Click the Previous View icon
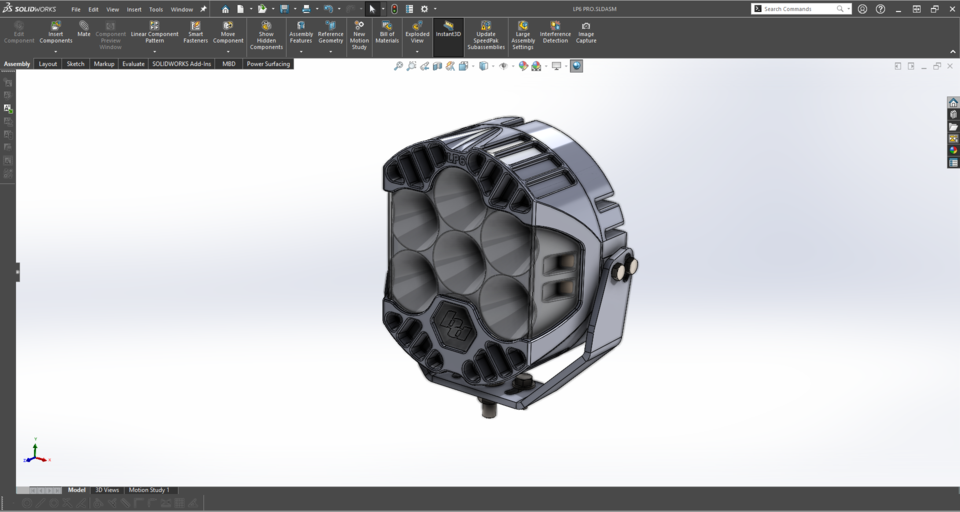The image size is (960, 512). click(x=424, y=66)
